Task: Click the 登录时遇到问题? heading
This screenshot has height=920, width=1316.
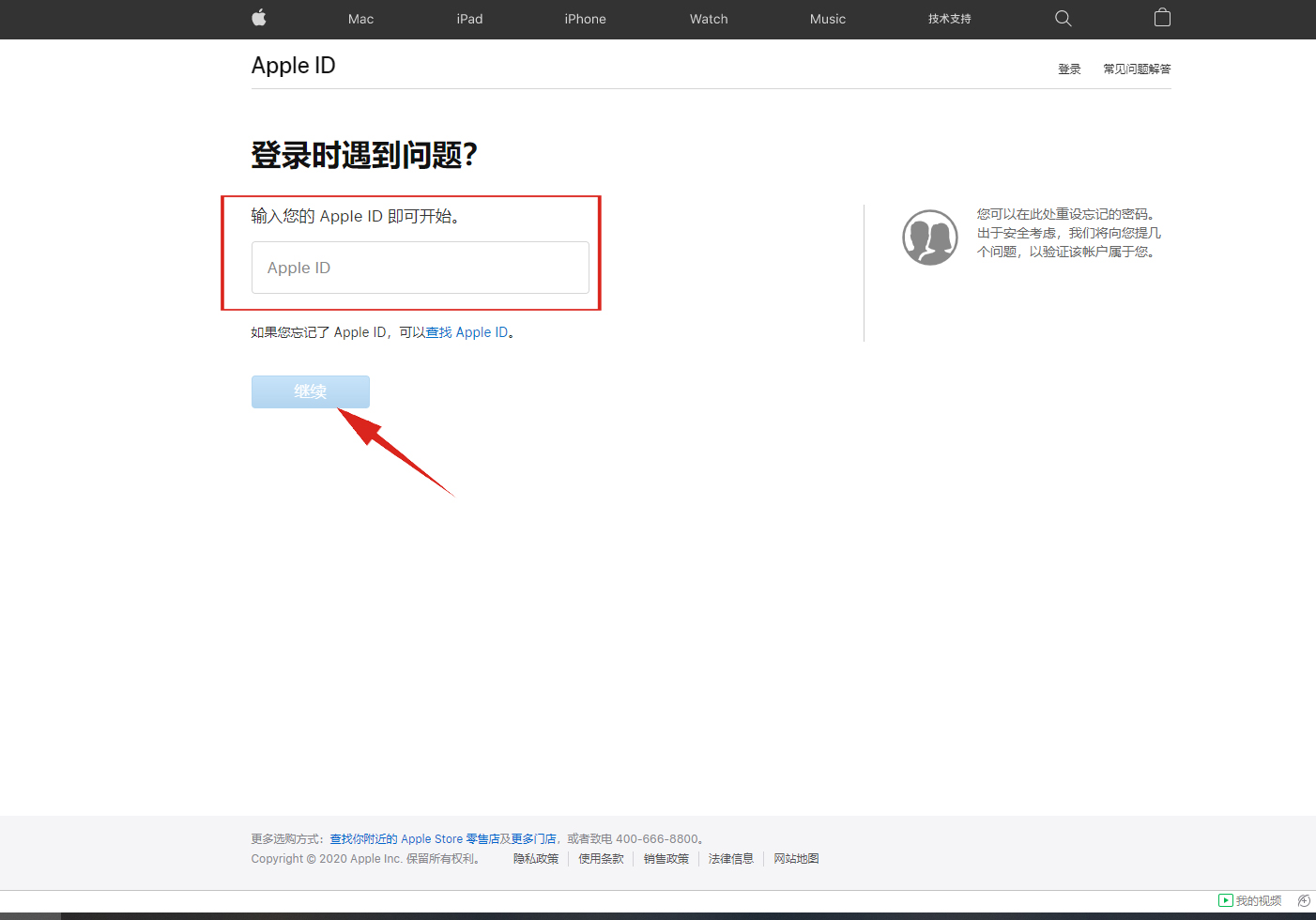Action: [x=364, y=155]
